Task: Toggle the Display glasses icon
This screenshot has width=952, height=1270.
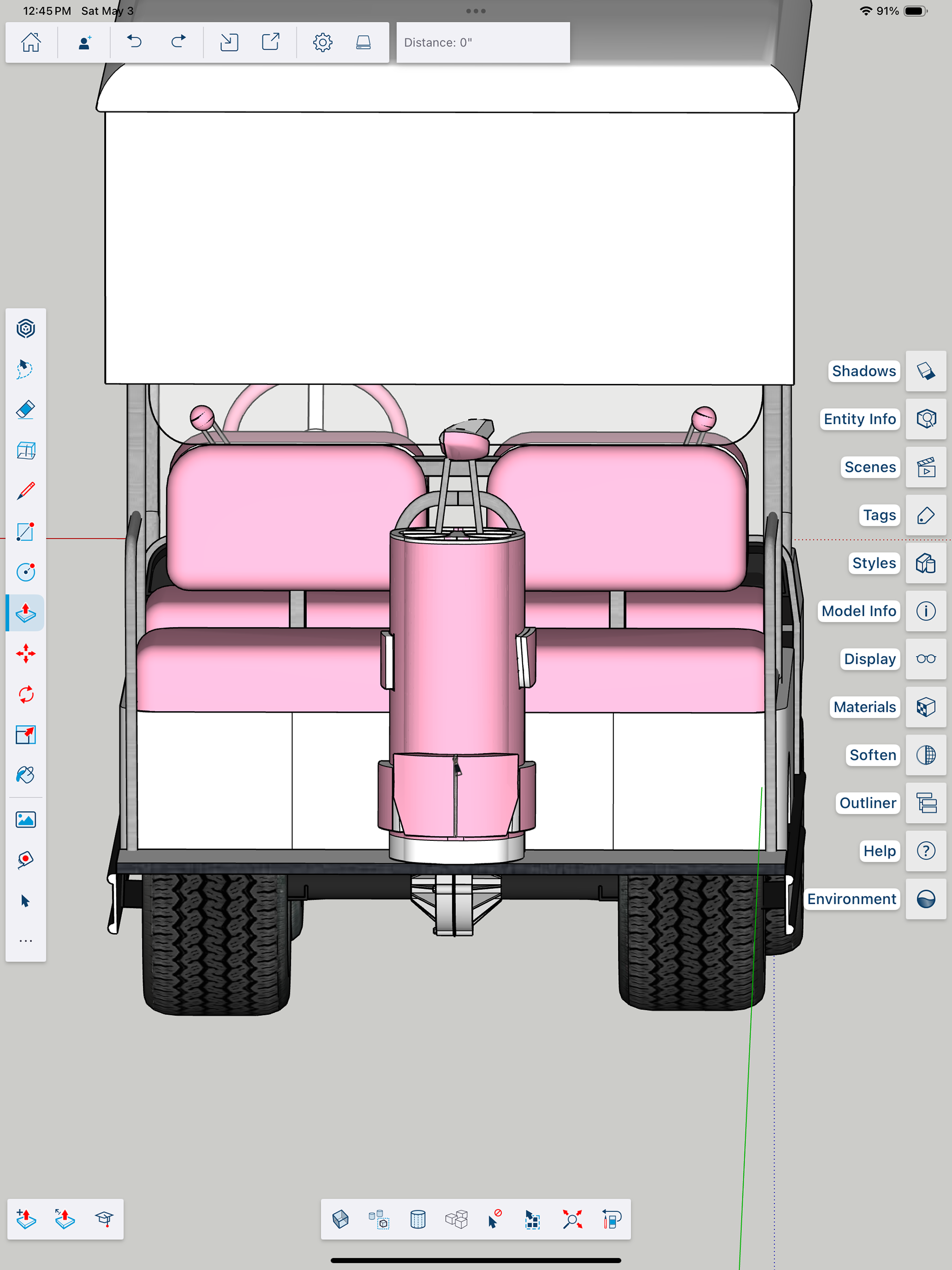Action: (x=926, y=659)
